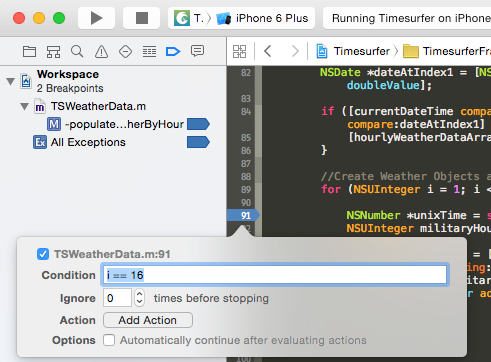Click the TimesurferFra folder icon in jump bar

coord(411,51)
